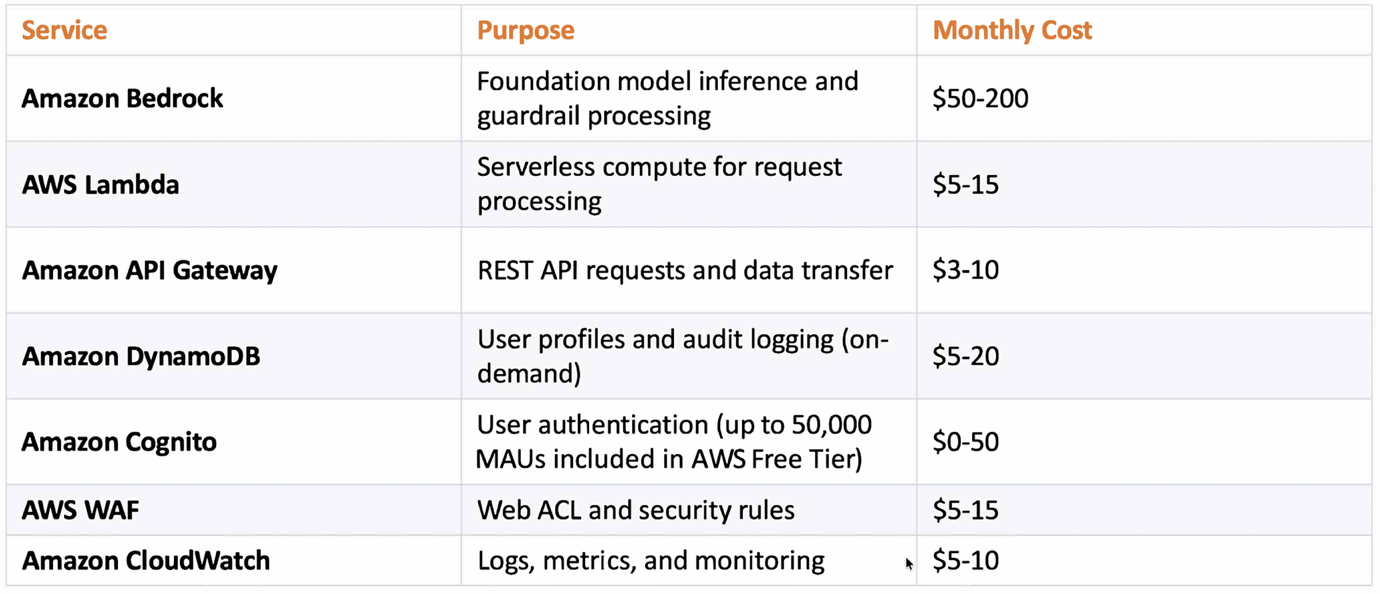
Task: Select the $3-10 monthly cost cell
Action: pos(965,270)
